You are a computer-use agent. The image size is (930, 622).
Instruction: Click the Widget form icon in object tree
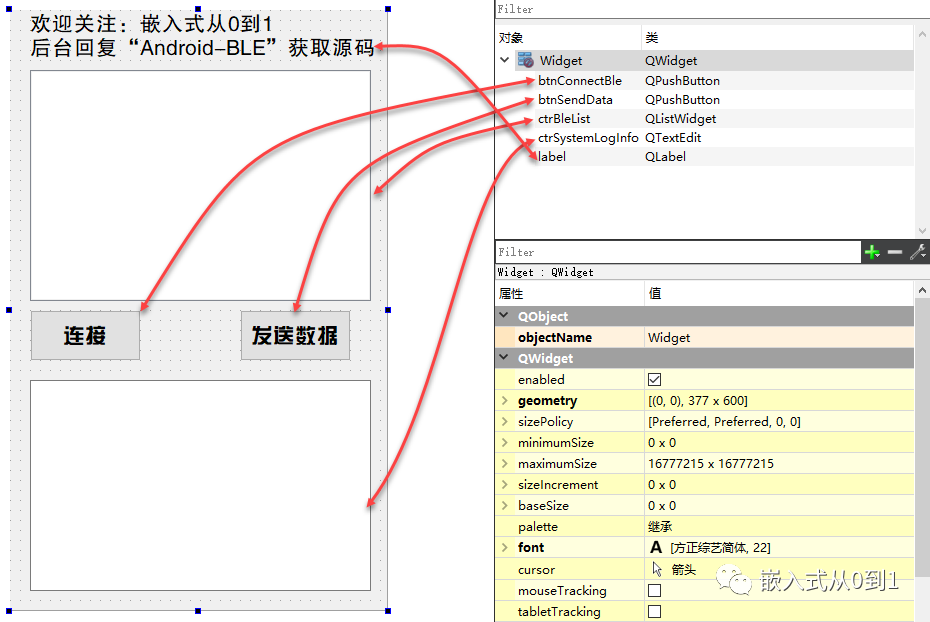(x=525, y=60)
